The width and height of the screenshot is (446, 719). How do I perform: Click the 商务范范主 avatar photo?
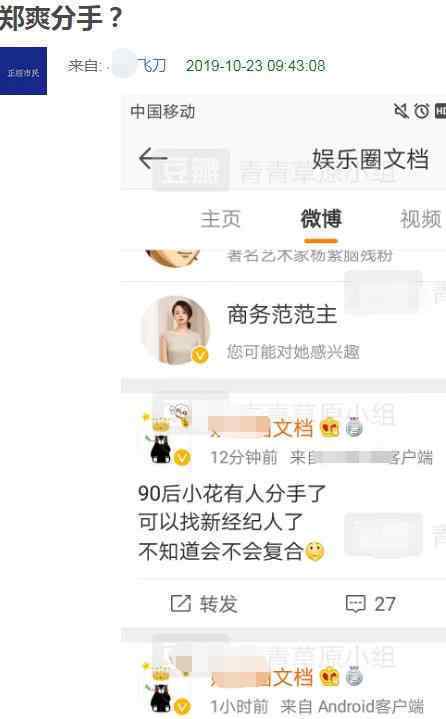[x=176, y=330]
